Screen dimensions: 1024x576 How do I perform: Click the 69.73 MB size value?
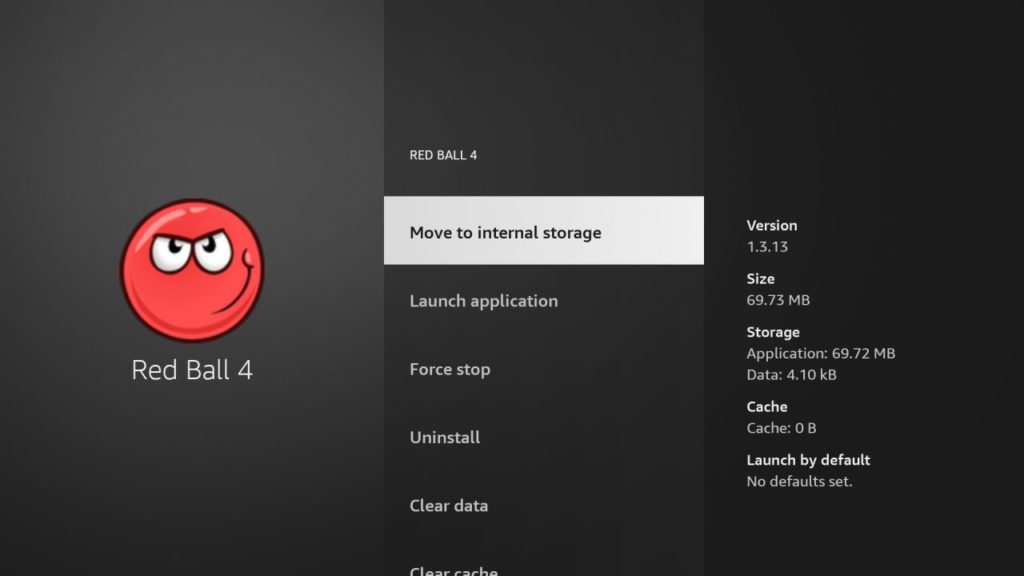[x=778, y=300]
